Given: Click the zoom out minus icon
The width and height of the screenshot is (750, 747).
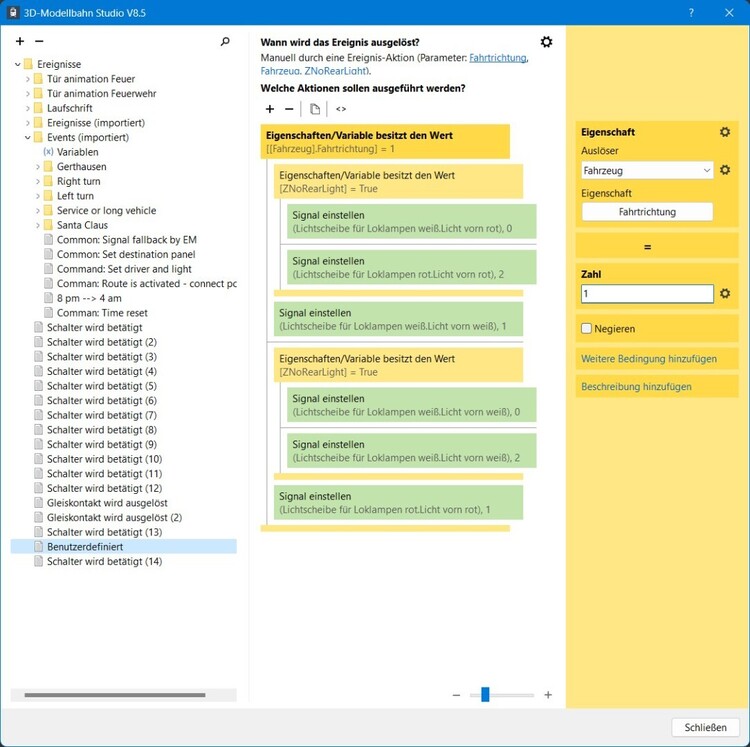Looking at the screenshot, I should click(456, 695).
